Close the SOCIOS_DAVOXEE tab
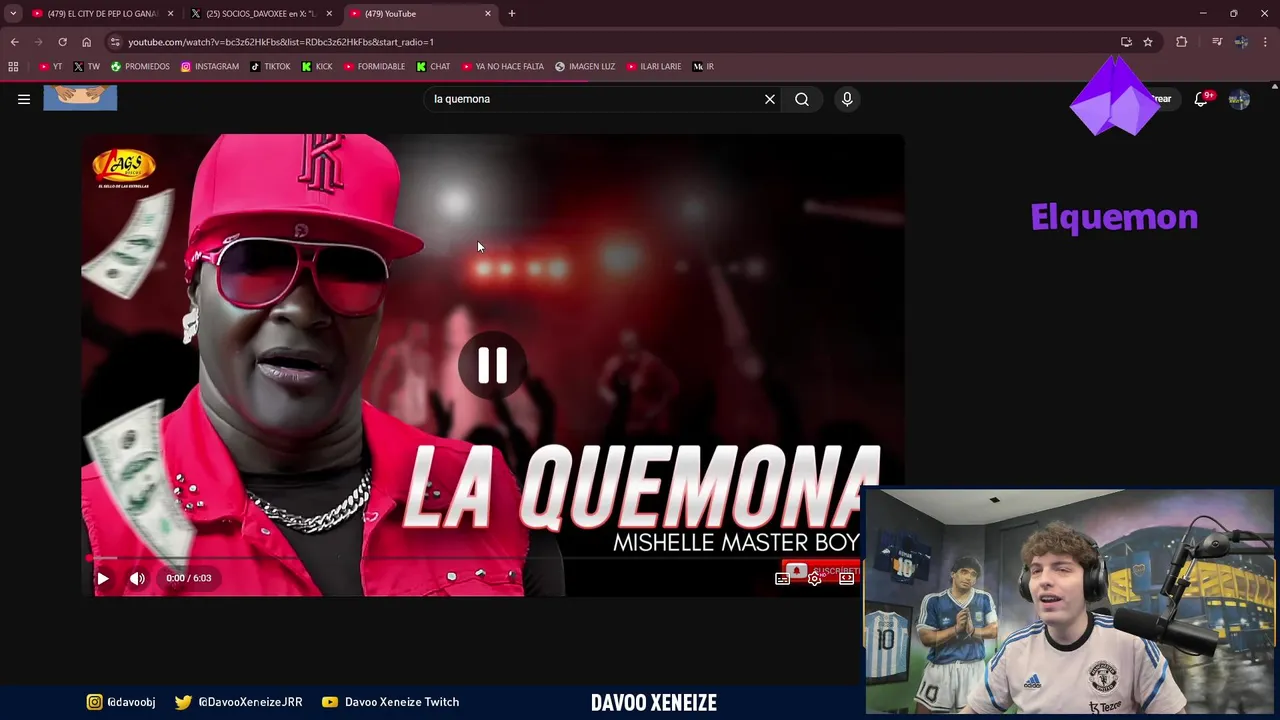This screenshot has height=720, width=1280. pyautogui.click(x=329, y=14)
